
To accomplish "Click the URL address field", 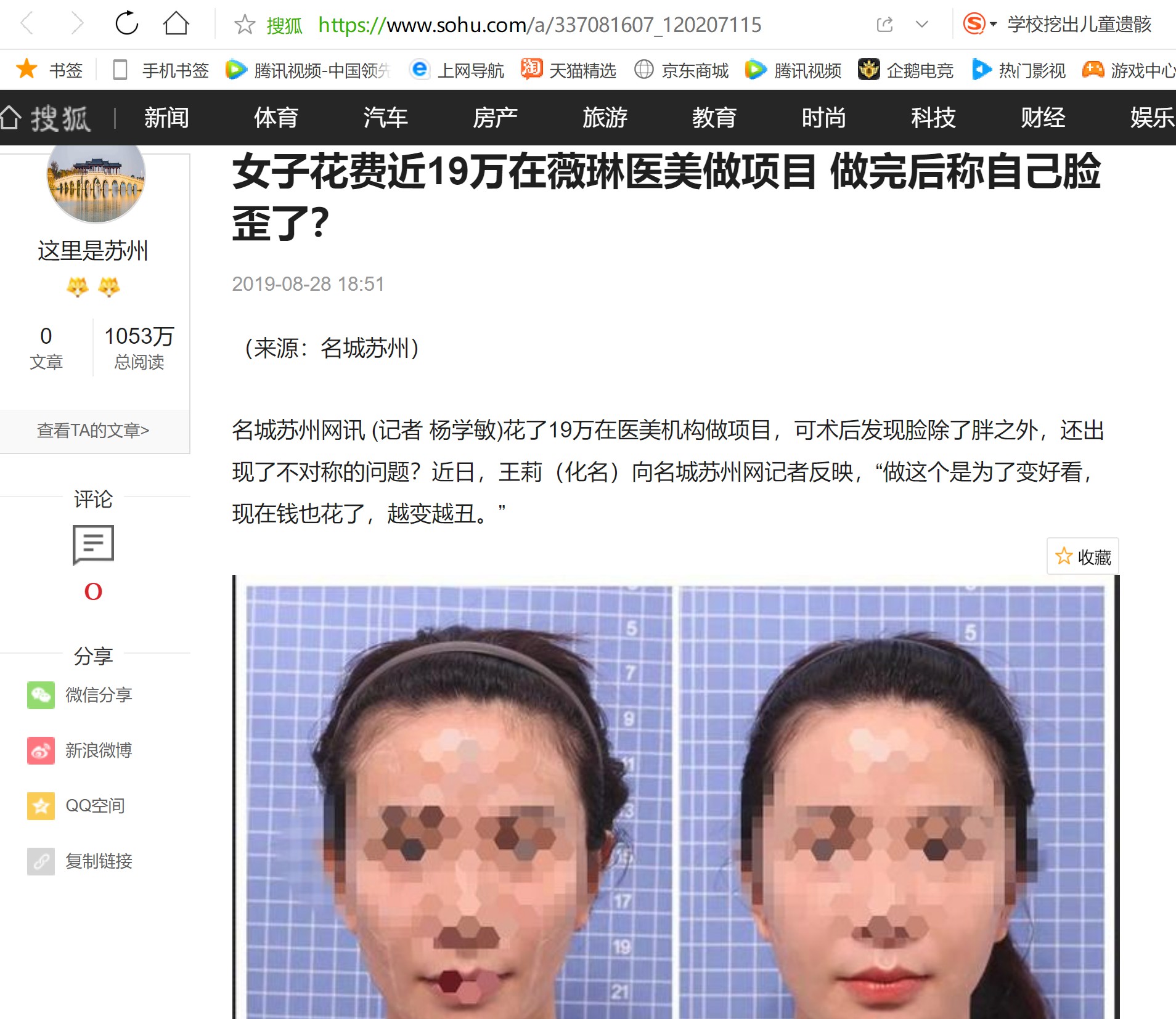I will pyautogui.click(x=539, y=25).
